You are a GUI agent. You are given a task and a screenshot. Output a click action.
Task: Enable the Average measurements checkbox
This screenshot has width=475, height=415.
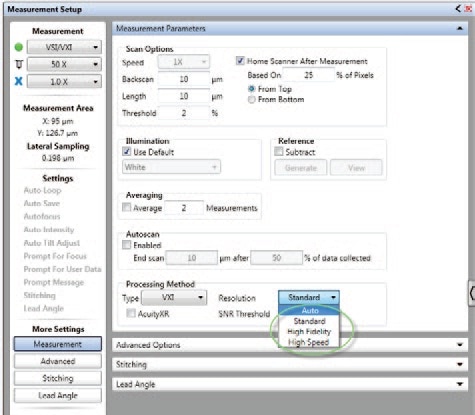point(126,208)
